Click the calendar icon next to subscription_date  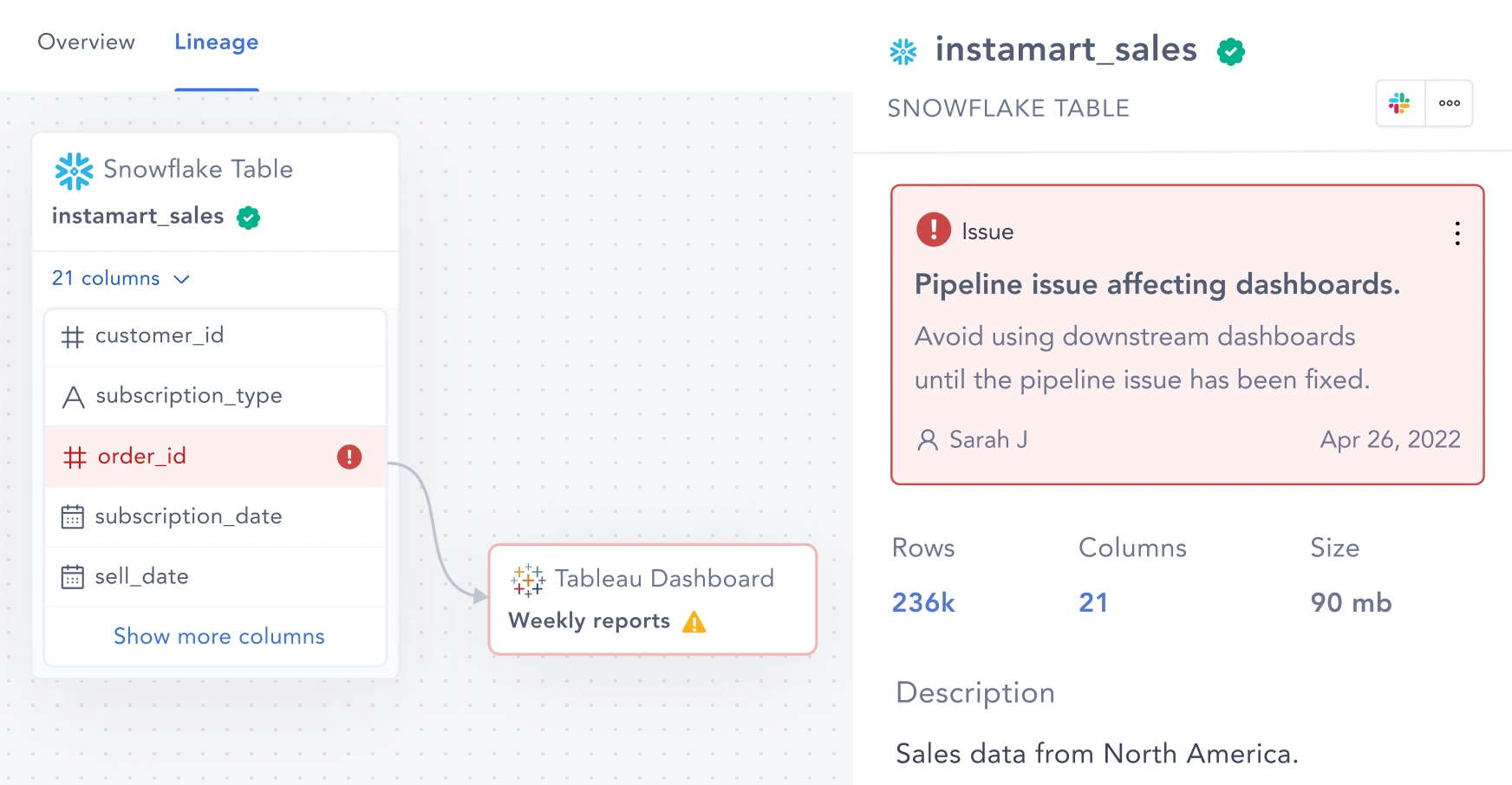point(73,517)
